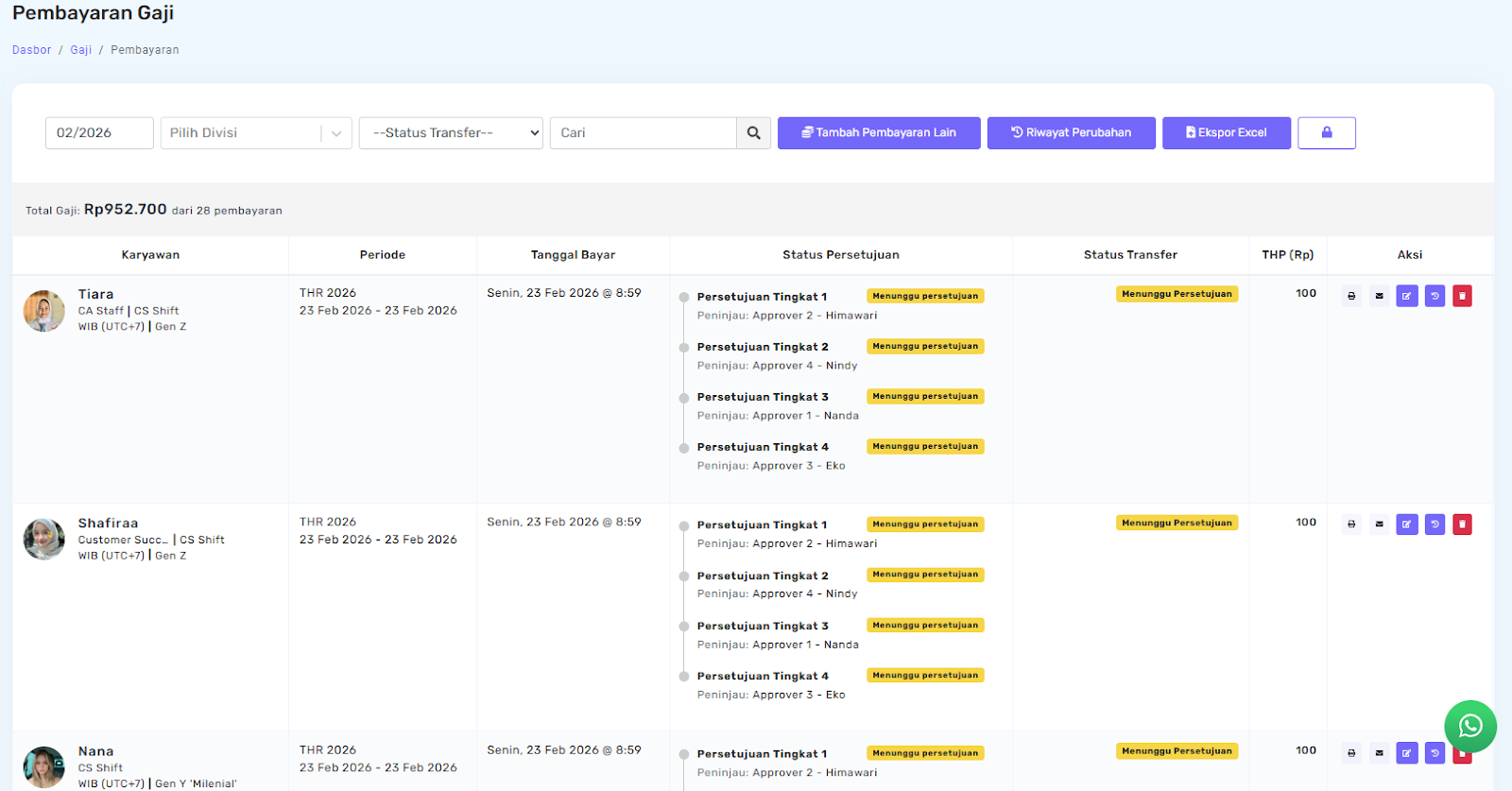The image size is (1512, 791).
Task: Click the search magnifier icon
Action: click(753, 133)
